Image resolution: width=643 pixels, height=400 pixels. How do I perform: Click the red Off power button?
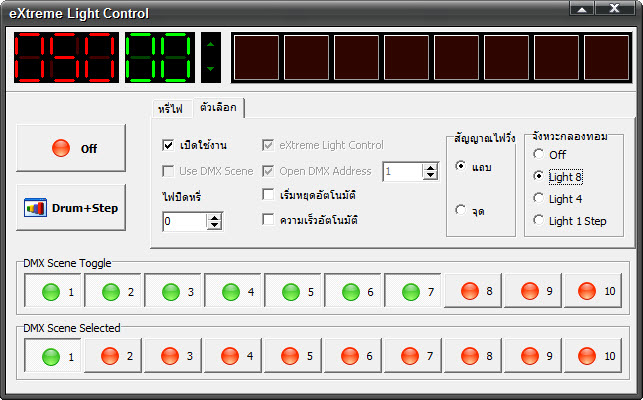tap(71, 148)
